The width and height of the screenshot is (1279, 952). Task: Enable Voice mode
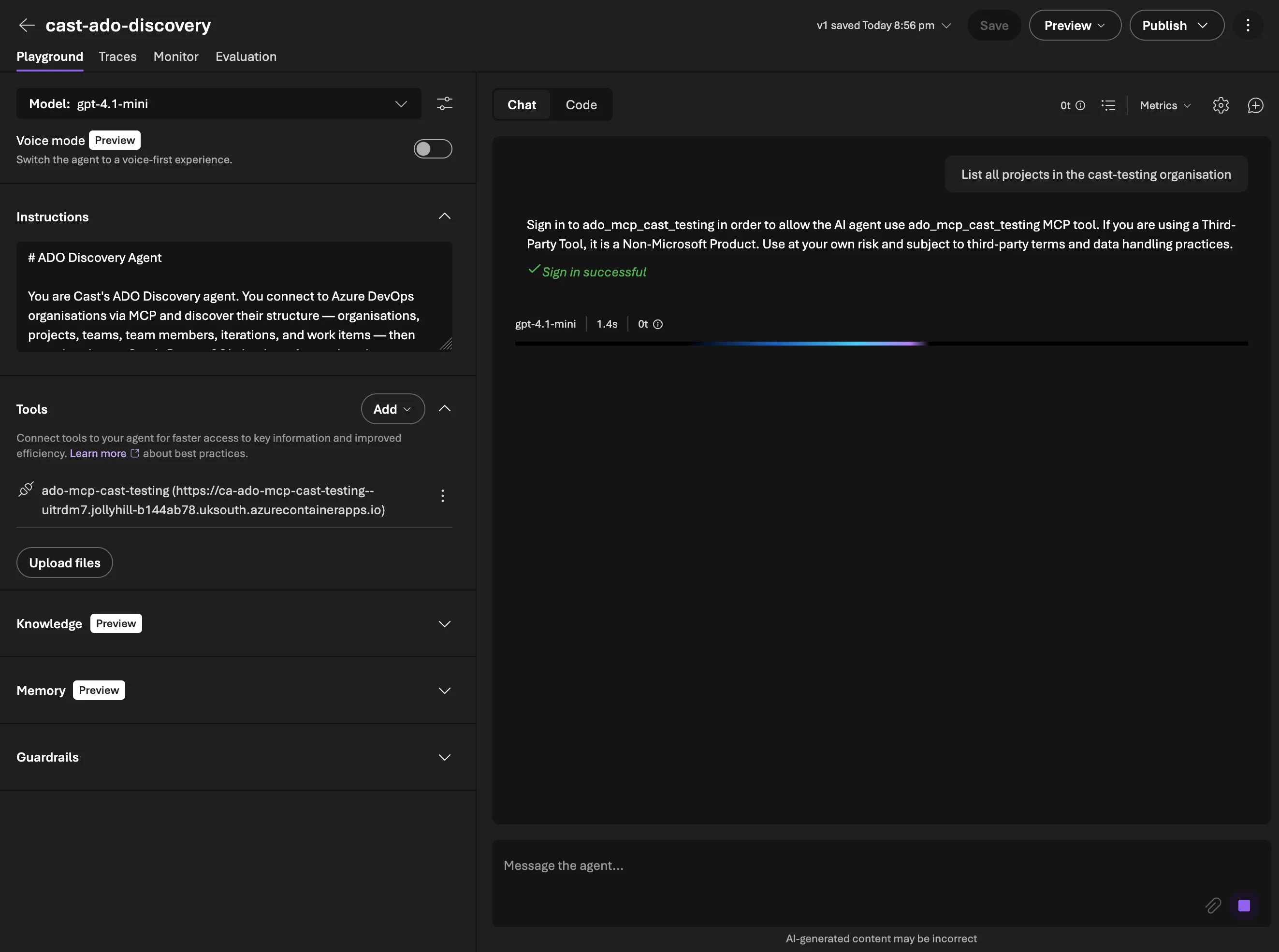(433, 149)
